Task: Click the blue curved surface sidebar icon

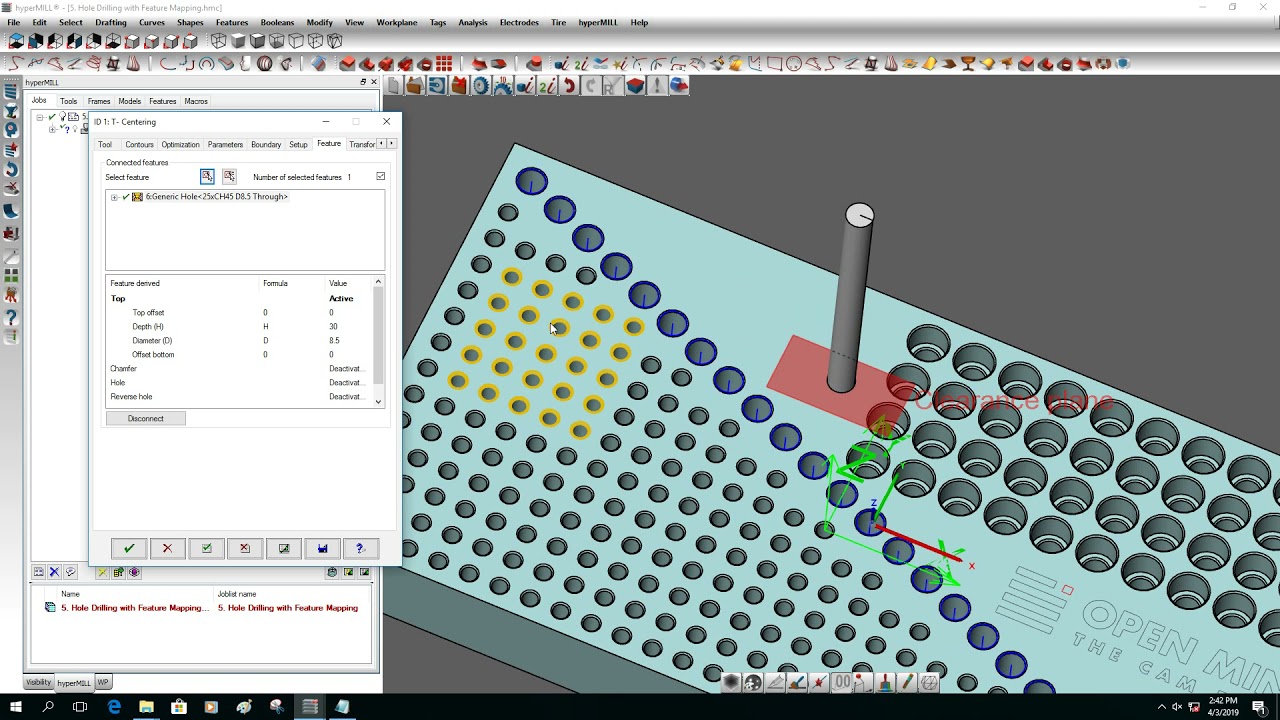Action: click(11, 211)
